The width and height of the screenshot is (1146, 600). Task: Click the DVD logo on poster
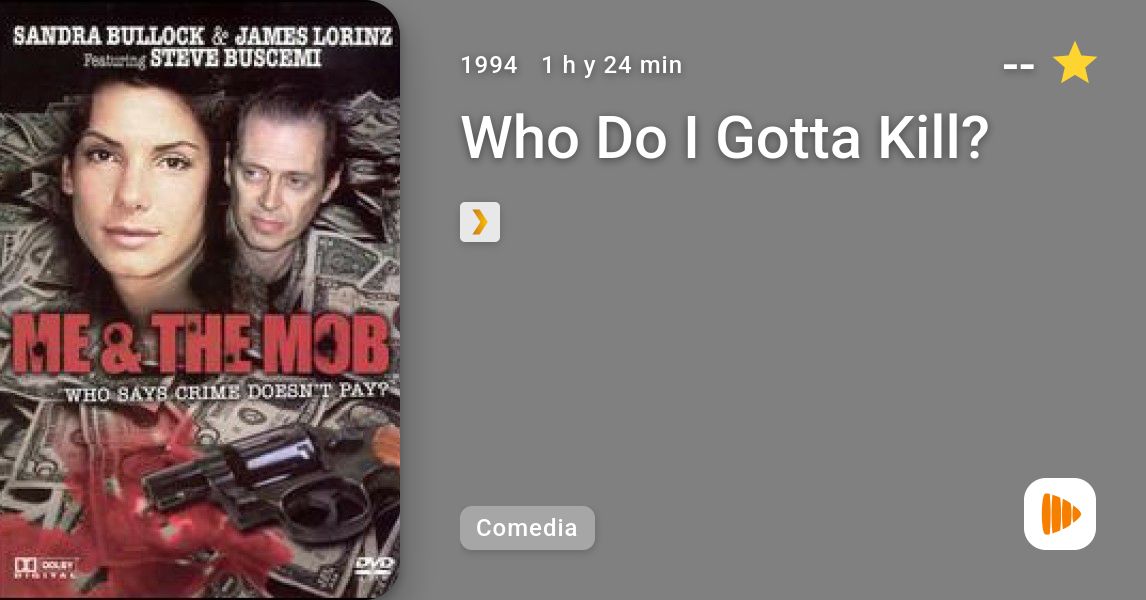tap(373, 566)
